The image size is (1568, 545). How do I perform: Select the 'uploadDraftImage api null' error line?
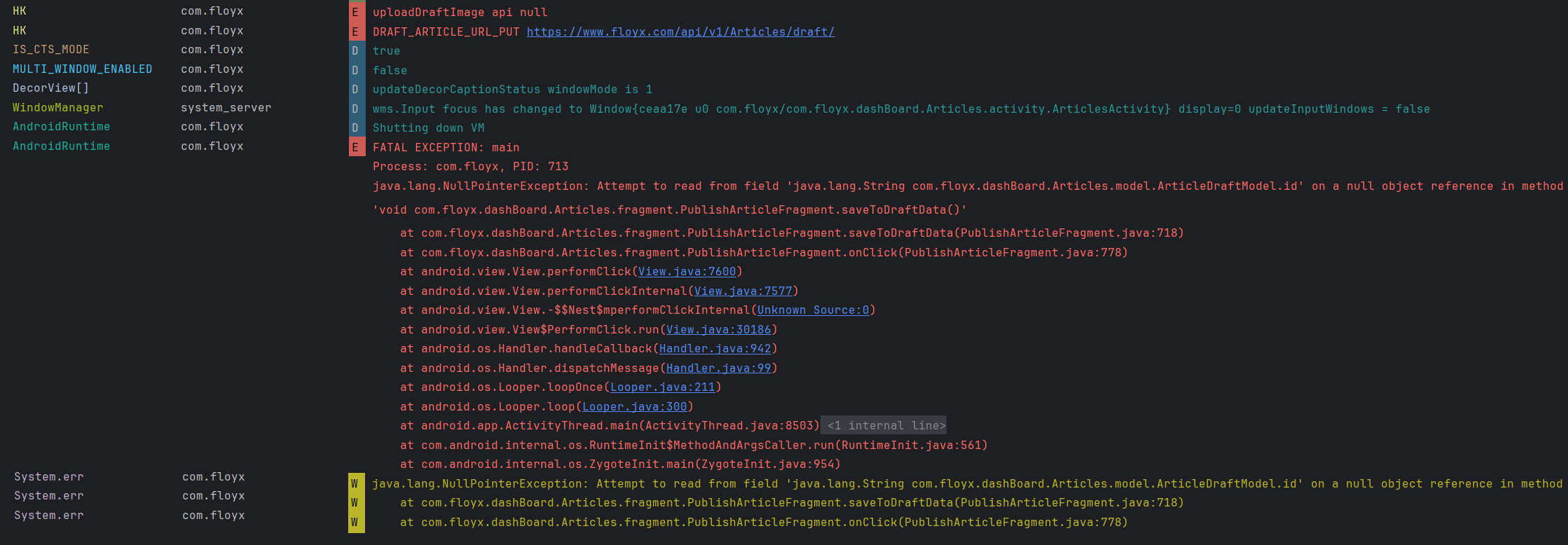(x=460, y=13)
